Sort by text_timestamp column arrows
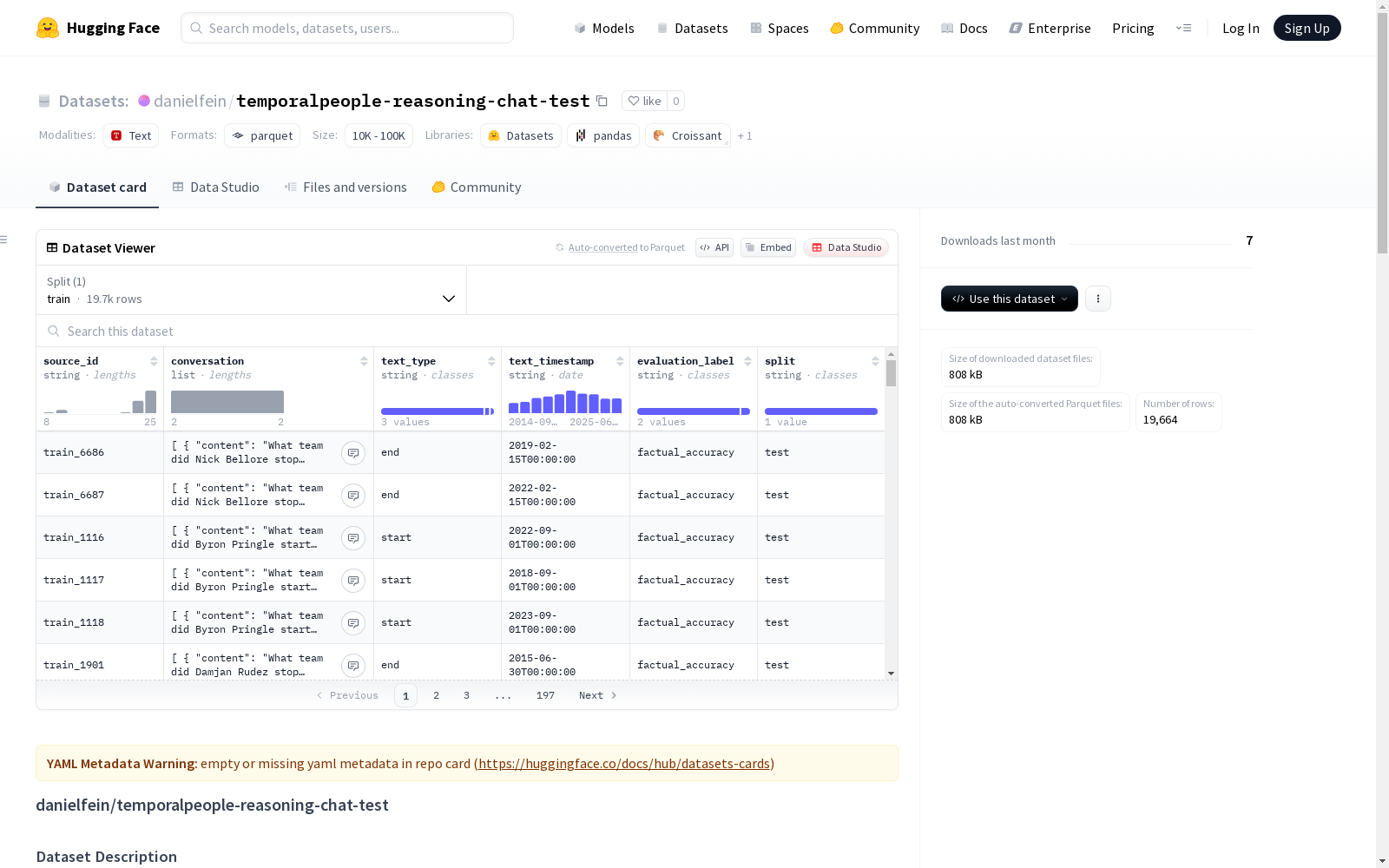The image size is (1389, 868). pyautogui.click(x=620, y=361)
